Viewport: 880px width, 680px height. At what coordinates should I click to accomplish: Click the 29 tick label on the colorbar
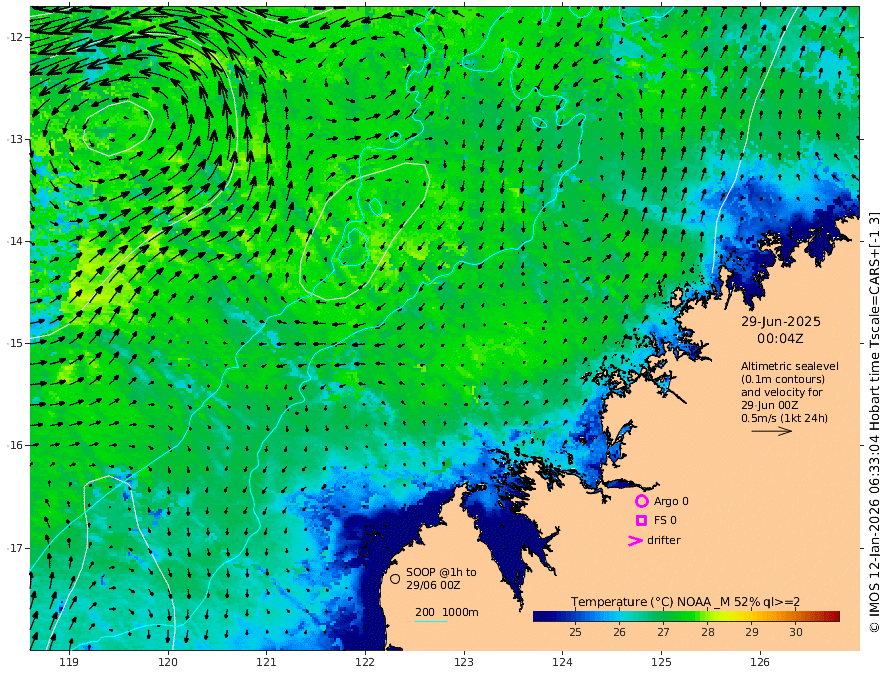pyautogui.click(x=751, y=632)
